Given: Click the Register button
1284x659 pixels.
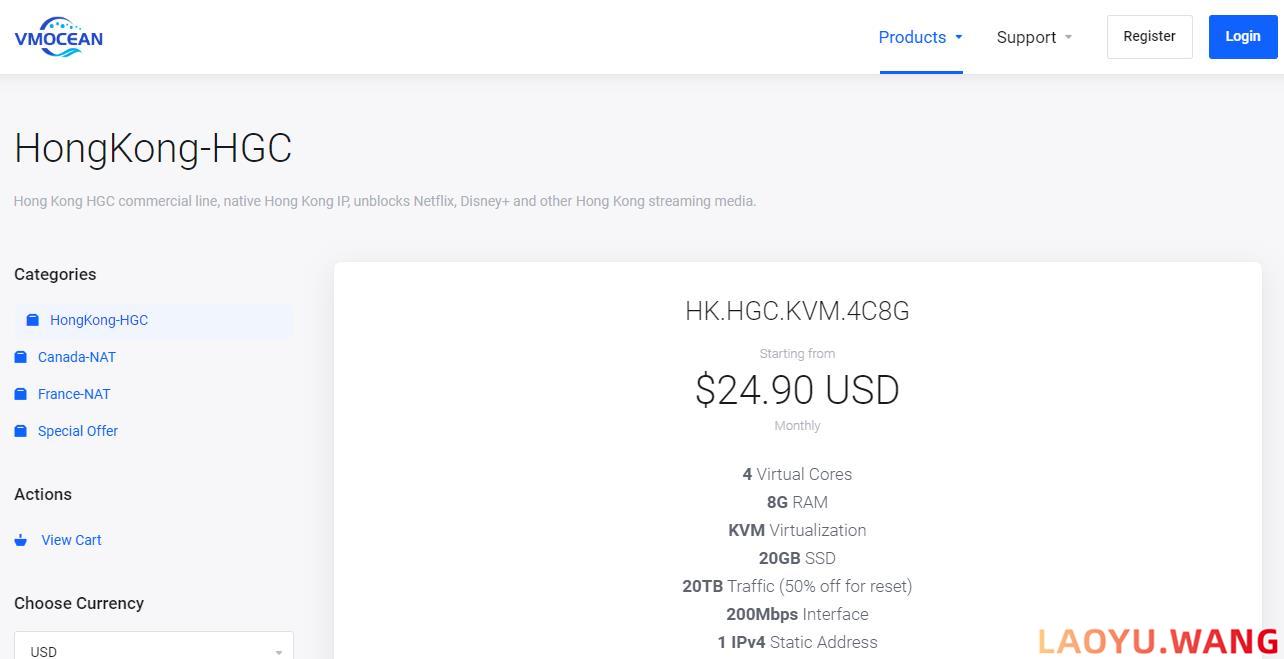Looking at the screenshot, I should click(x=1149, y=37).
